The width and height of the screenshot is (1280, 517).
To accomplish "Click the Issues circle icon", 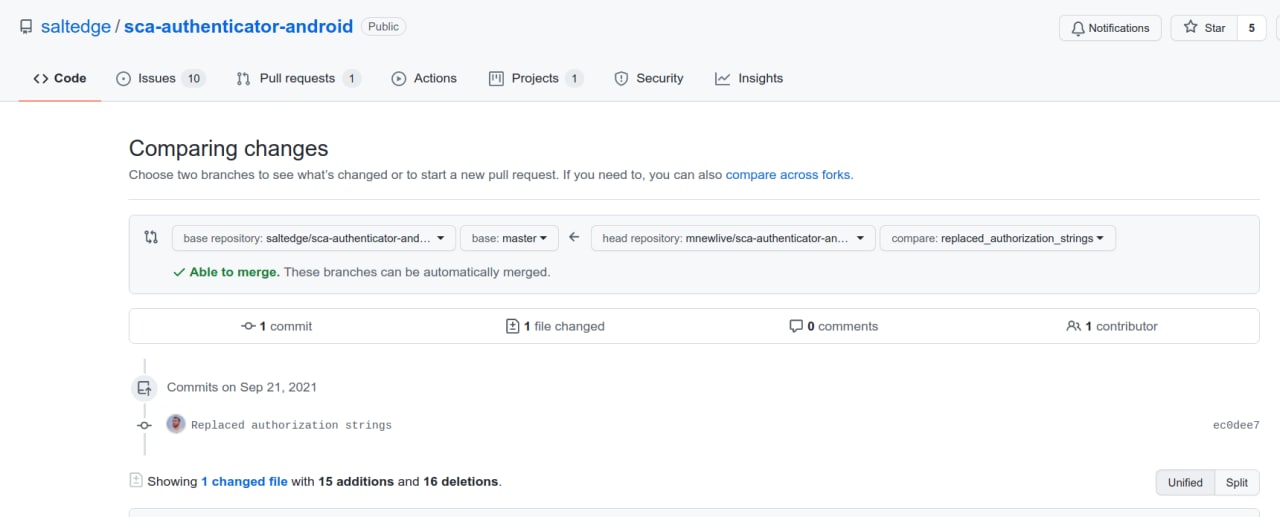I will pyautogui.click(x=124, y=78).
